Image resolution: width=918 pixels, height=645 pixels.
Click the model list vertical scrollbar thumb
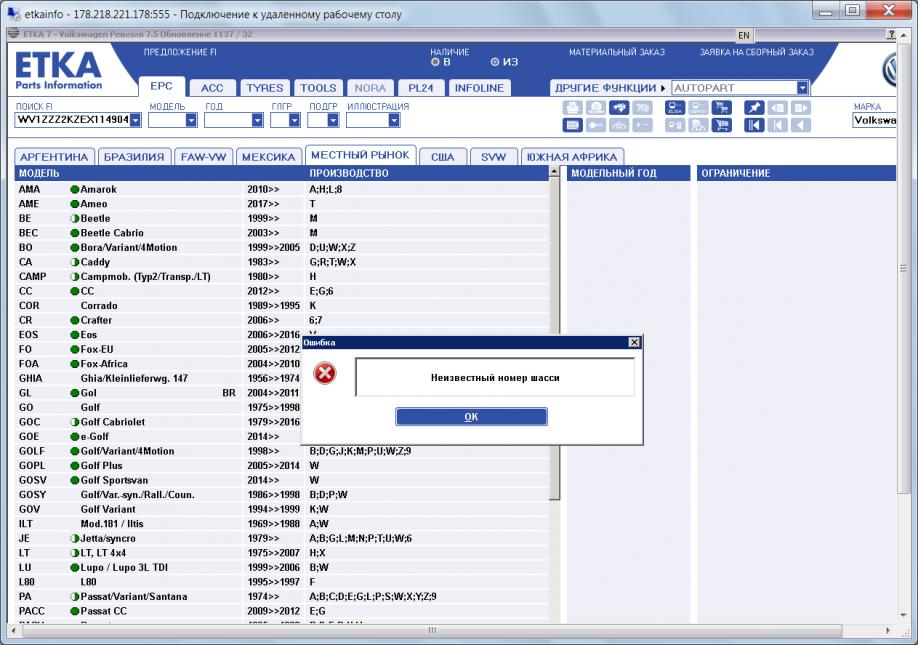tap(554, 339)
